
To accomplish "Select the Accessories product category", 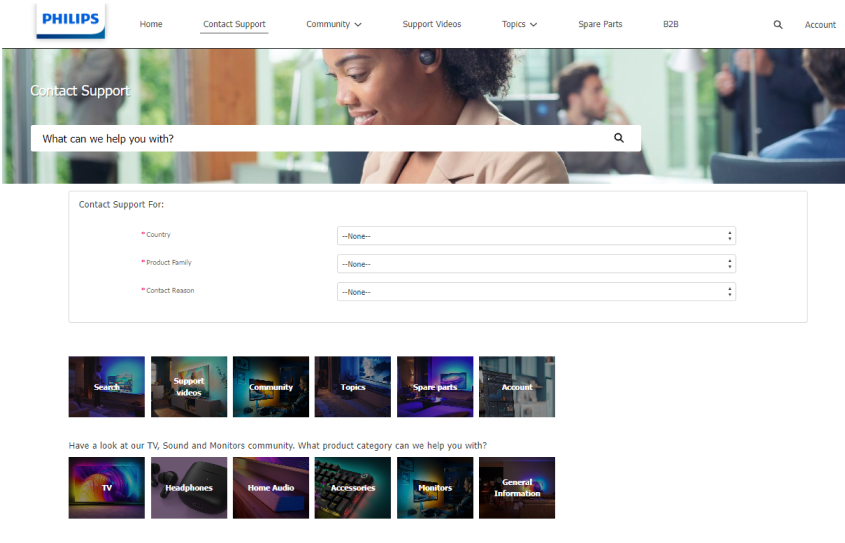I will point(352,488).
